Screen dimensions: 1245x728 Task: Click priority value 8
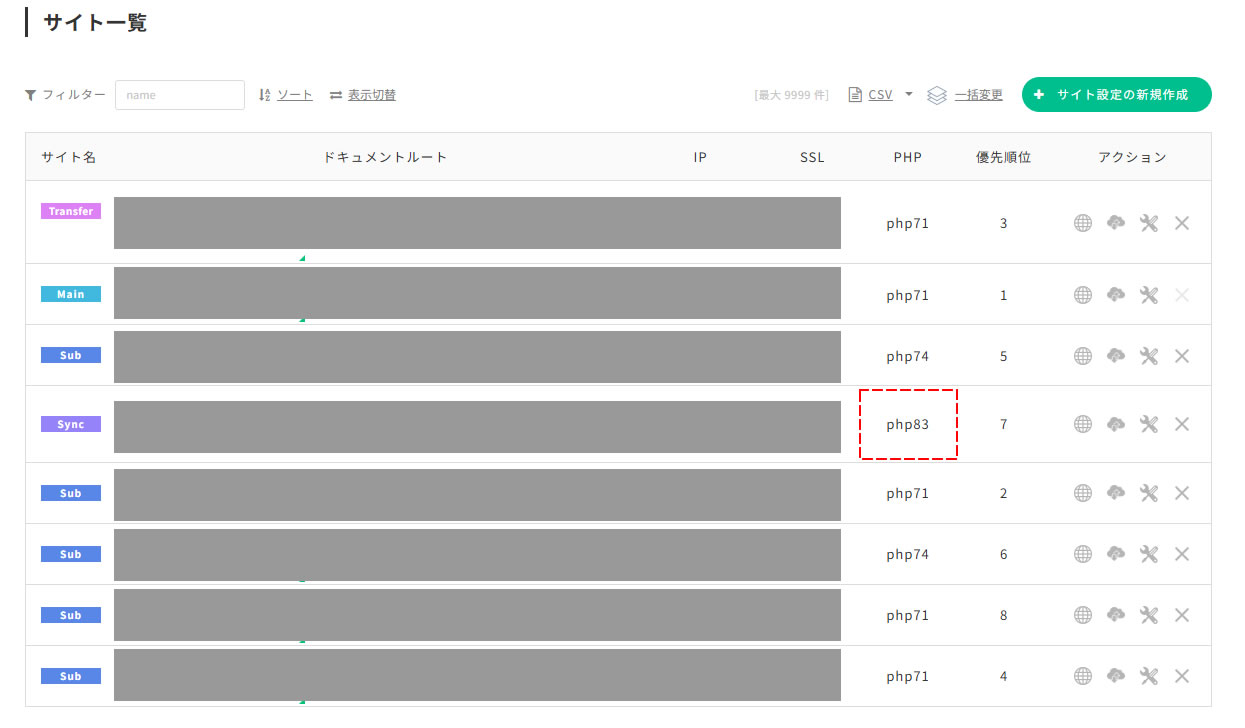[1004, 615]
